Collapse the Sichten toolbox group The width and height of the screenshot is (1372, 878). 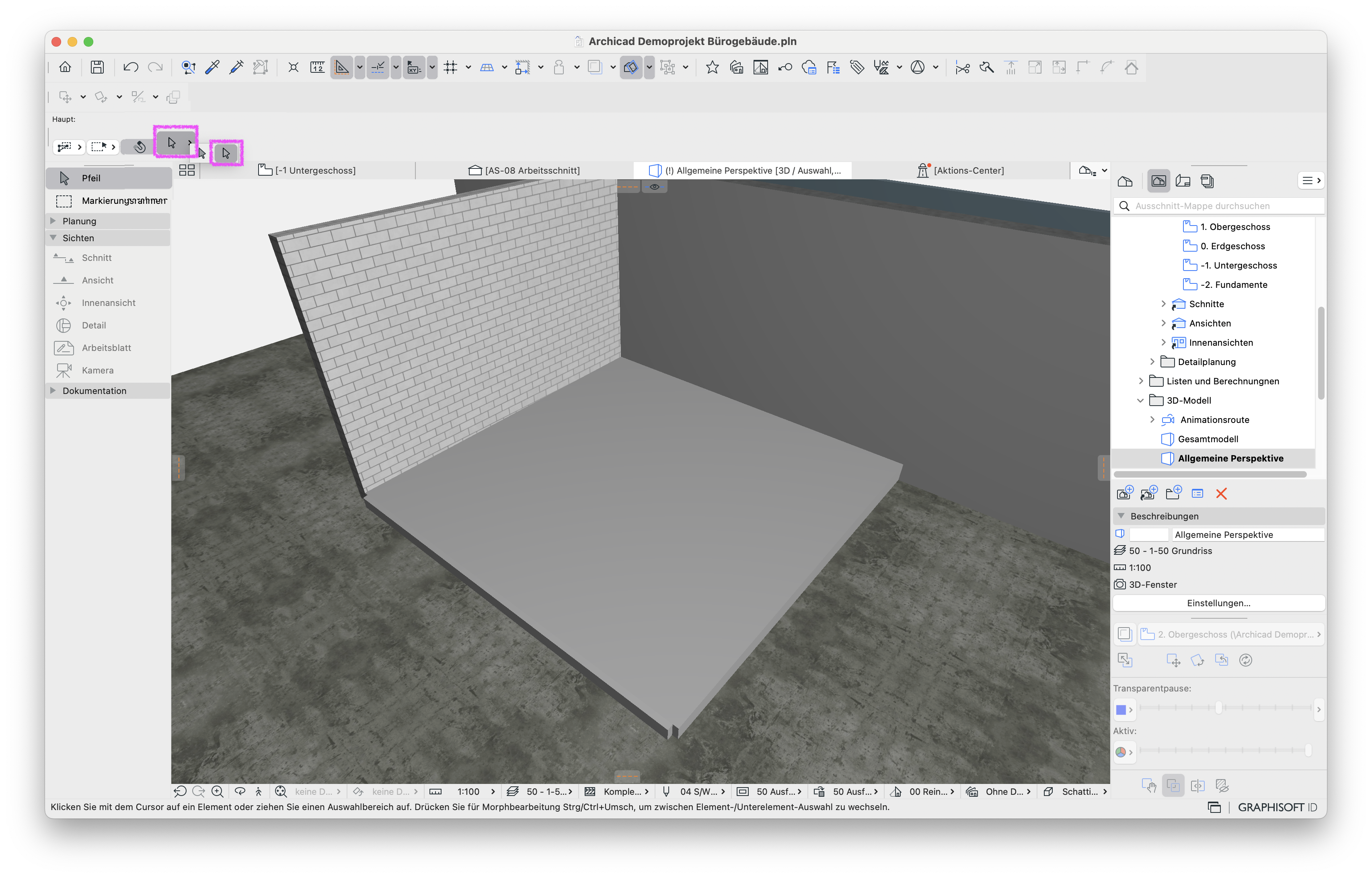[x=53, y=238]
